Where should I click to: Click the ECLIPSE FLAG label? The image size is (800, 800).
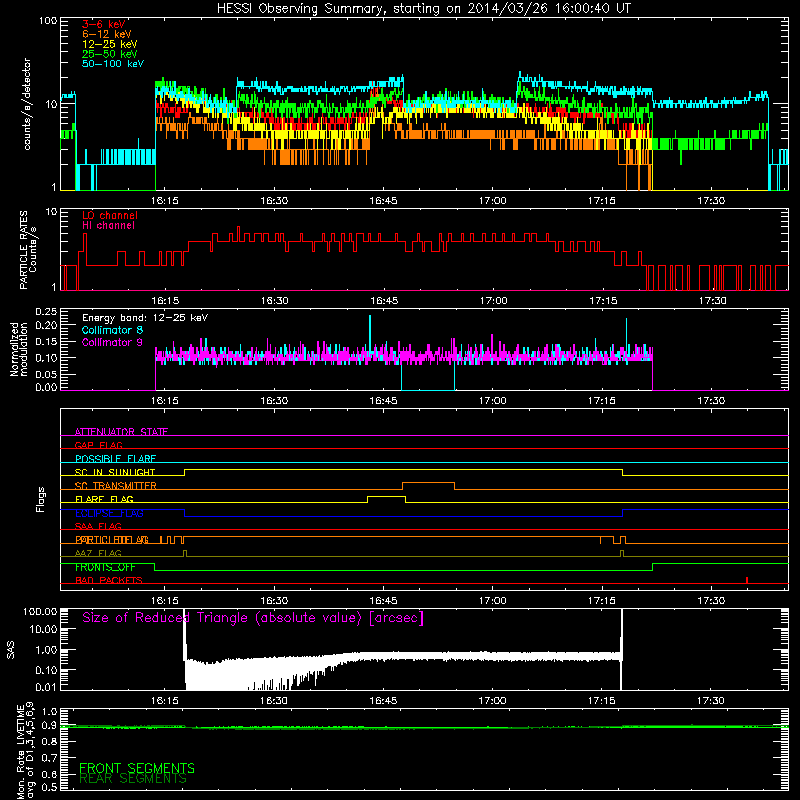click(109, 513)
